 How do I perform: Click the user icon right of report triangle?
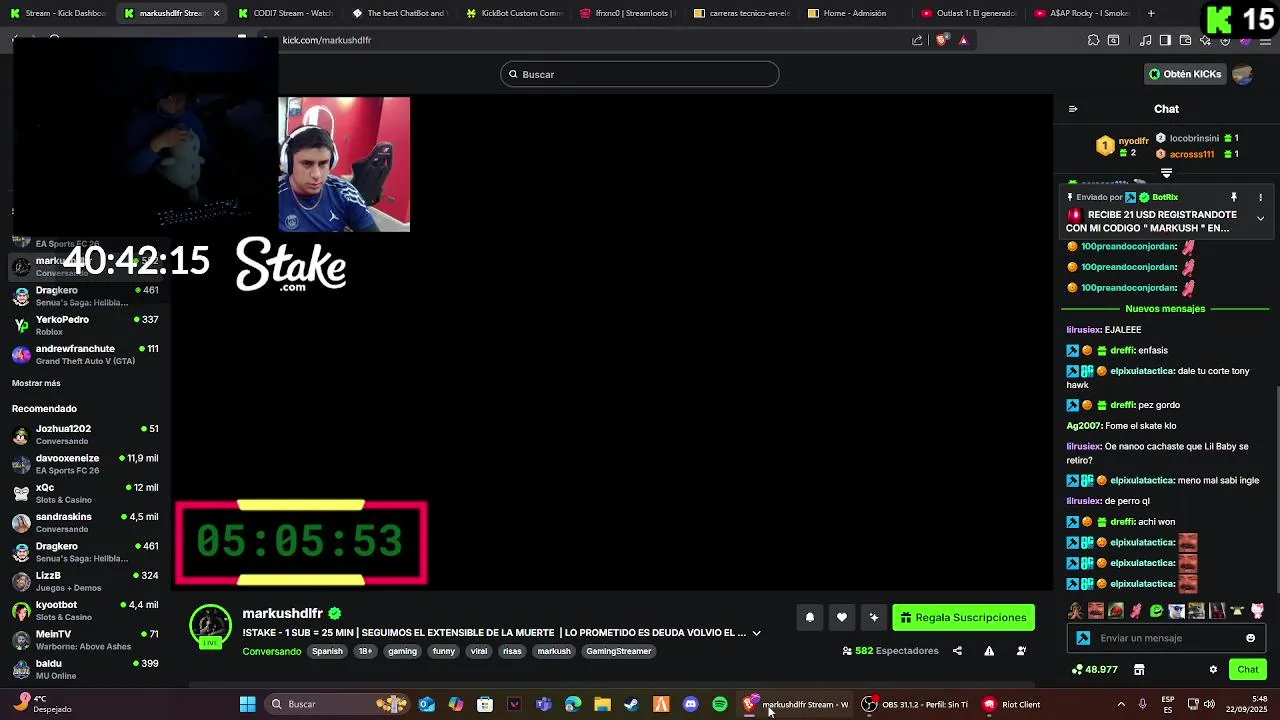click(x=1021, y=651)
